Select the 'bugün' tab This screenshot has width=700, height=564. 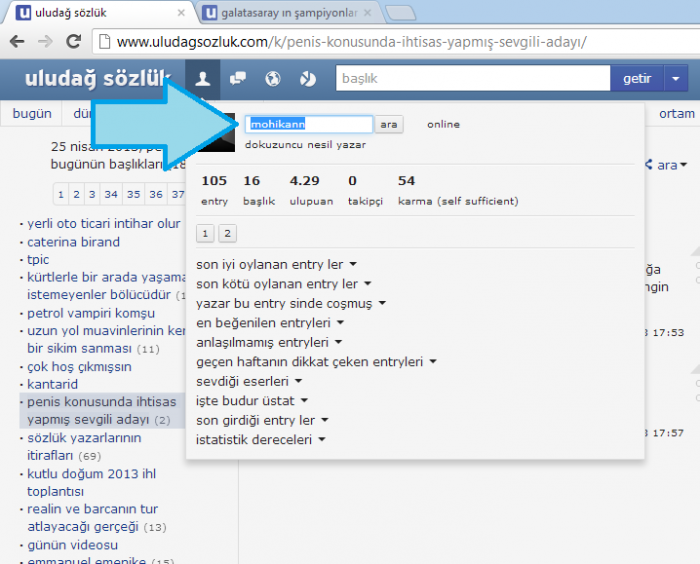click(32, 114)
